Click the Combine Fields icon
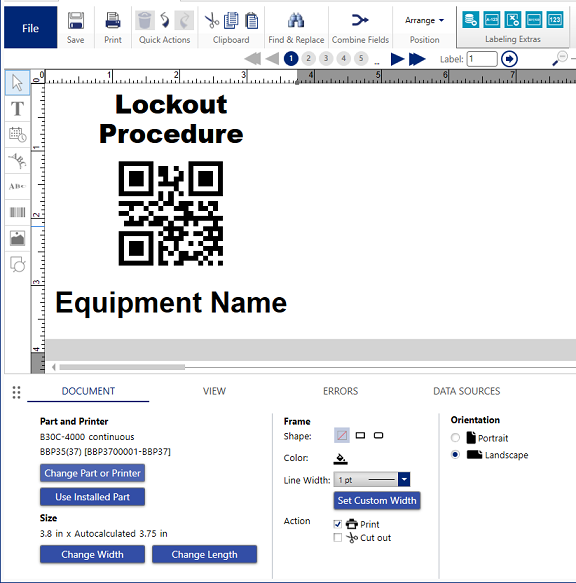This screenshot has height=583, width=576. tap(360, 20)
